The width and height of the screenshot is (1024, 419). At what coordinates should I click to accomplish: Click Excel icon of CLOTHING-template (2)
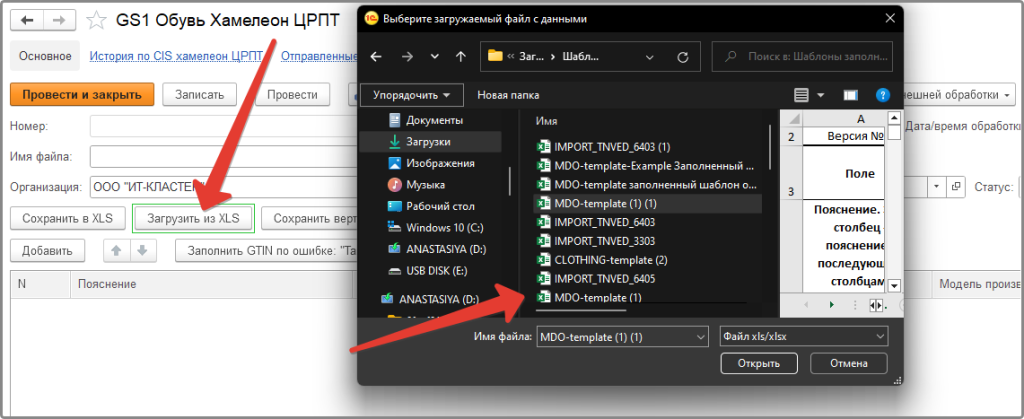tap(543, 260)
